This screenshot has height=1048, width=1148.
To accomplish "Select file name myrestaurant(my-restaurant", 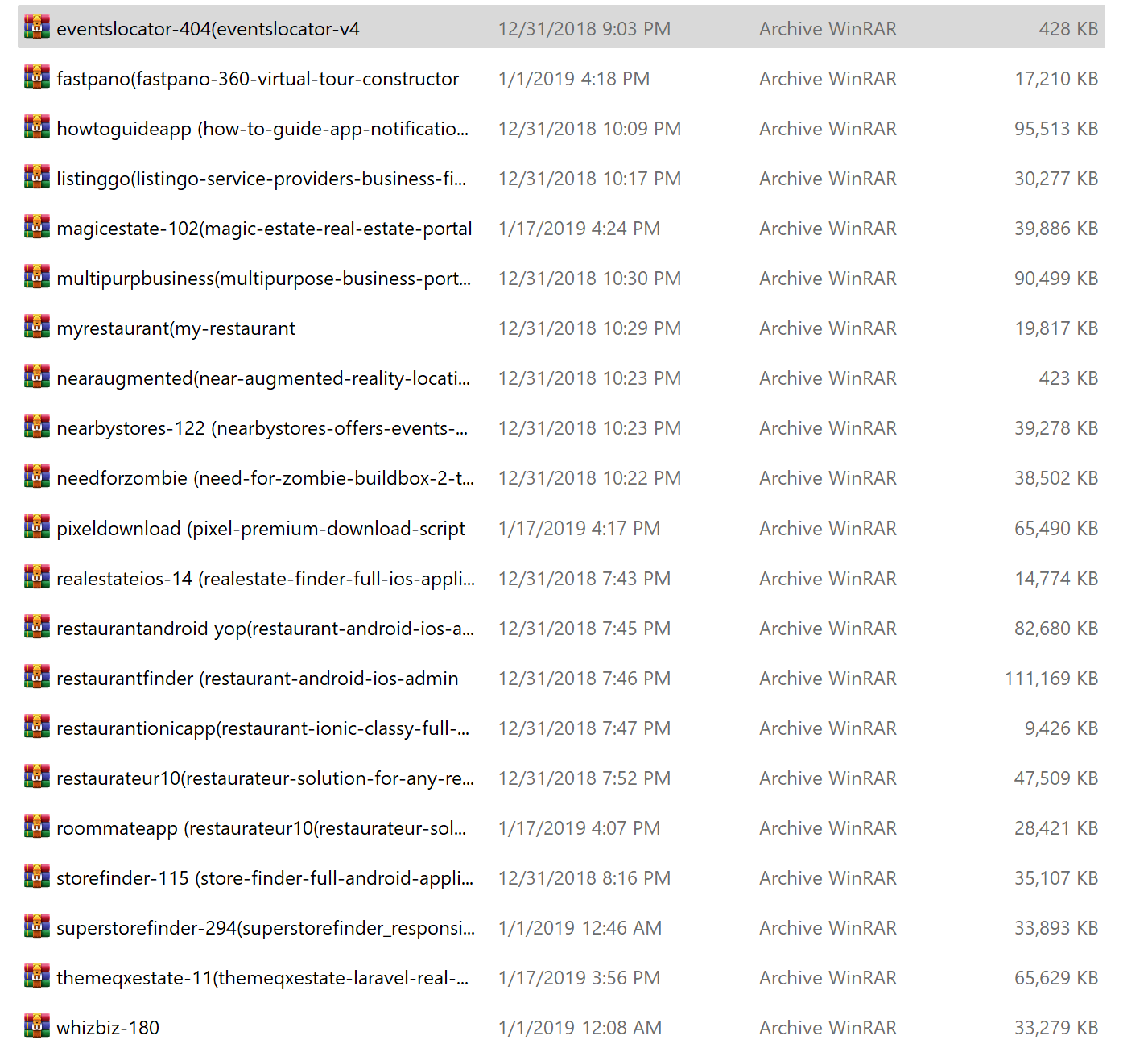I will (176, 328).
